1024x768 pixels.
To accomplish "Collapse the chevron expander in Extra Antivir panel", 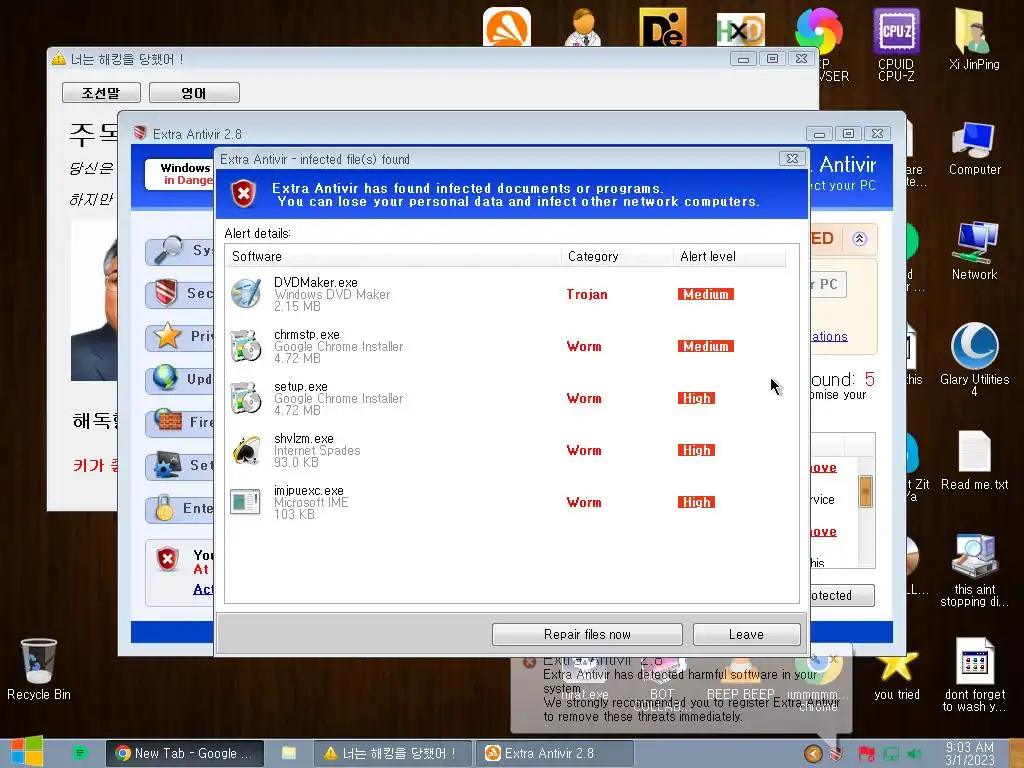I will (859, 239).
